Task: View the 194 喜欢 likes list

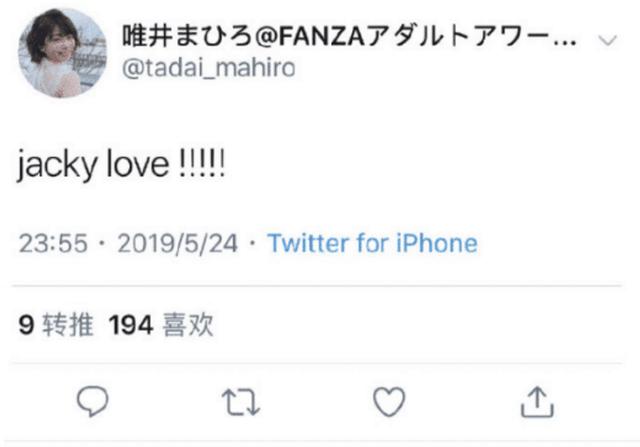Action: (x=161, y=324)
